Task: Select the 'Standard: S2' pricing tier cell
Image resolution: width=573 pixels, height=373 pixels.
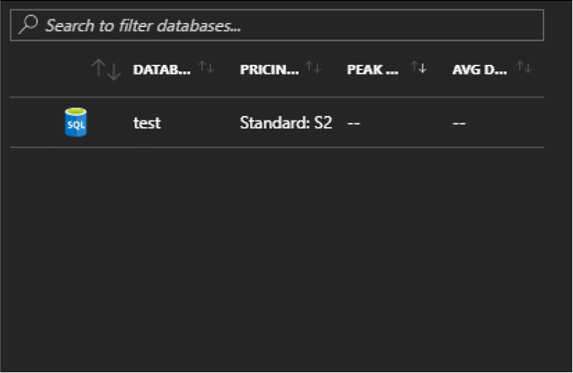Action: (x=286, y=123)
